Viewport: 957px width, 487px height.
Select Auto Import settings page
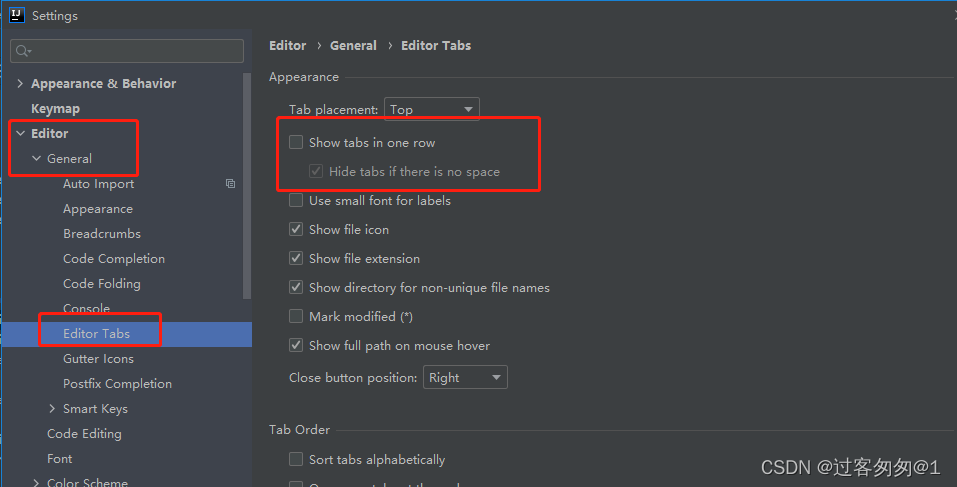(x=98, y=184)
